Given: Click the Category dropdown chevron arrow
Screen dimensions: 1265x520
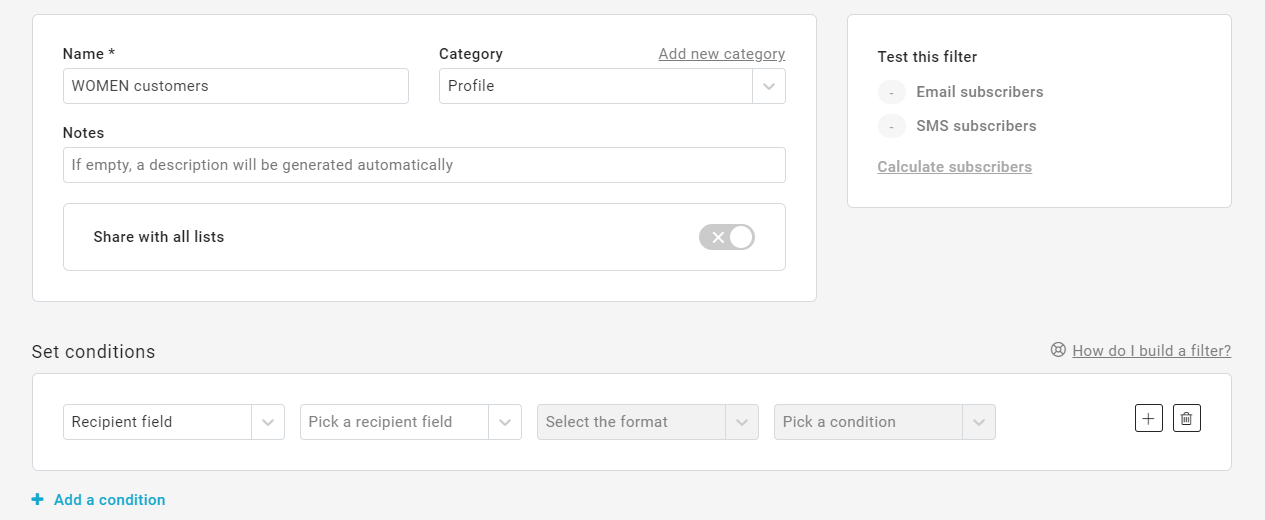Looking at the screenshot, I should coord(769,86).
